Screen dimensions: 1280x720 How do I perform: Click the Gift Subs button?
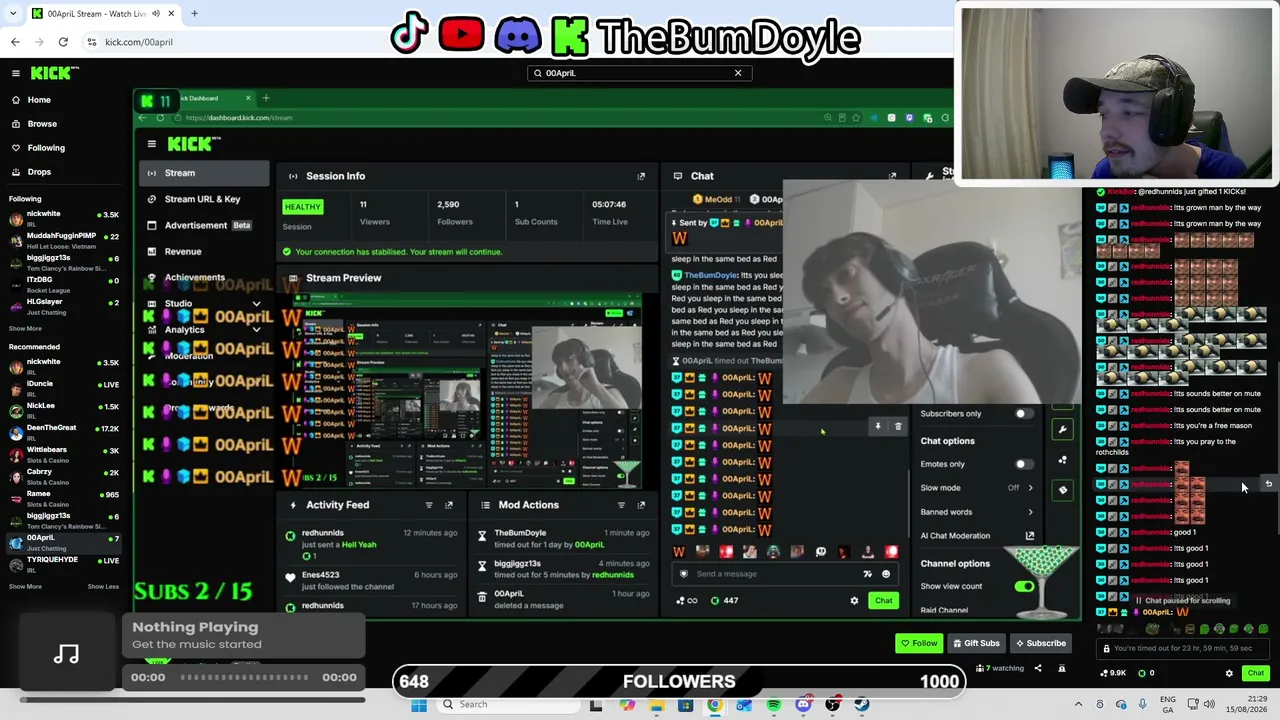[976, 643]
